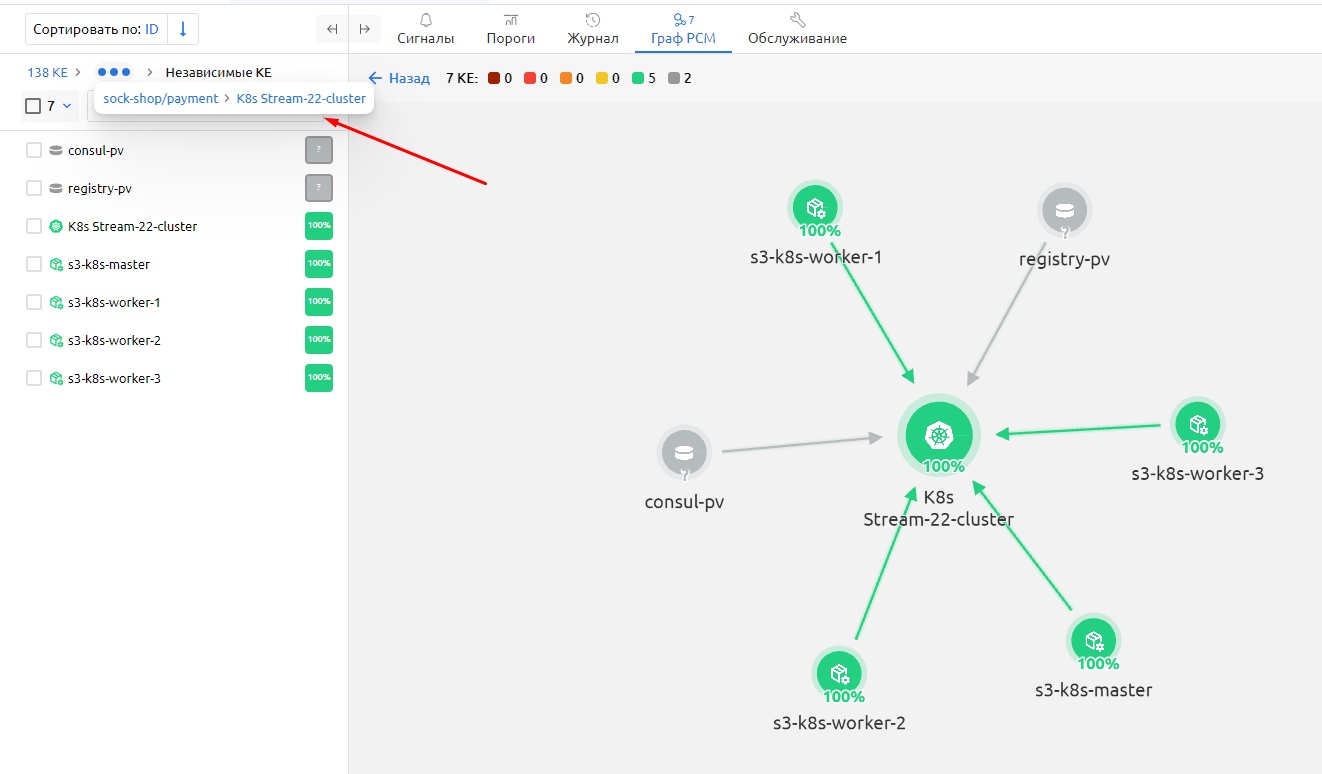1322x774 pixels.
Task: Select the s3-k8s-master graph node
Action: tap(1093, 640)
